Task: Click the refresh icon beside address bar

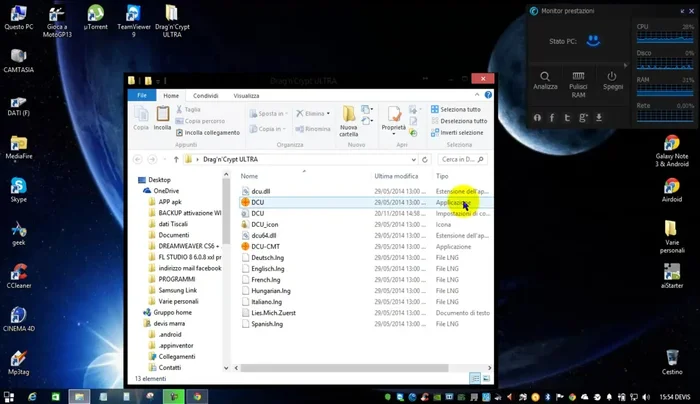Action: coord(425,159)
